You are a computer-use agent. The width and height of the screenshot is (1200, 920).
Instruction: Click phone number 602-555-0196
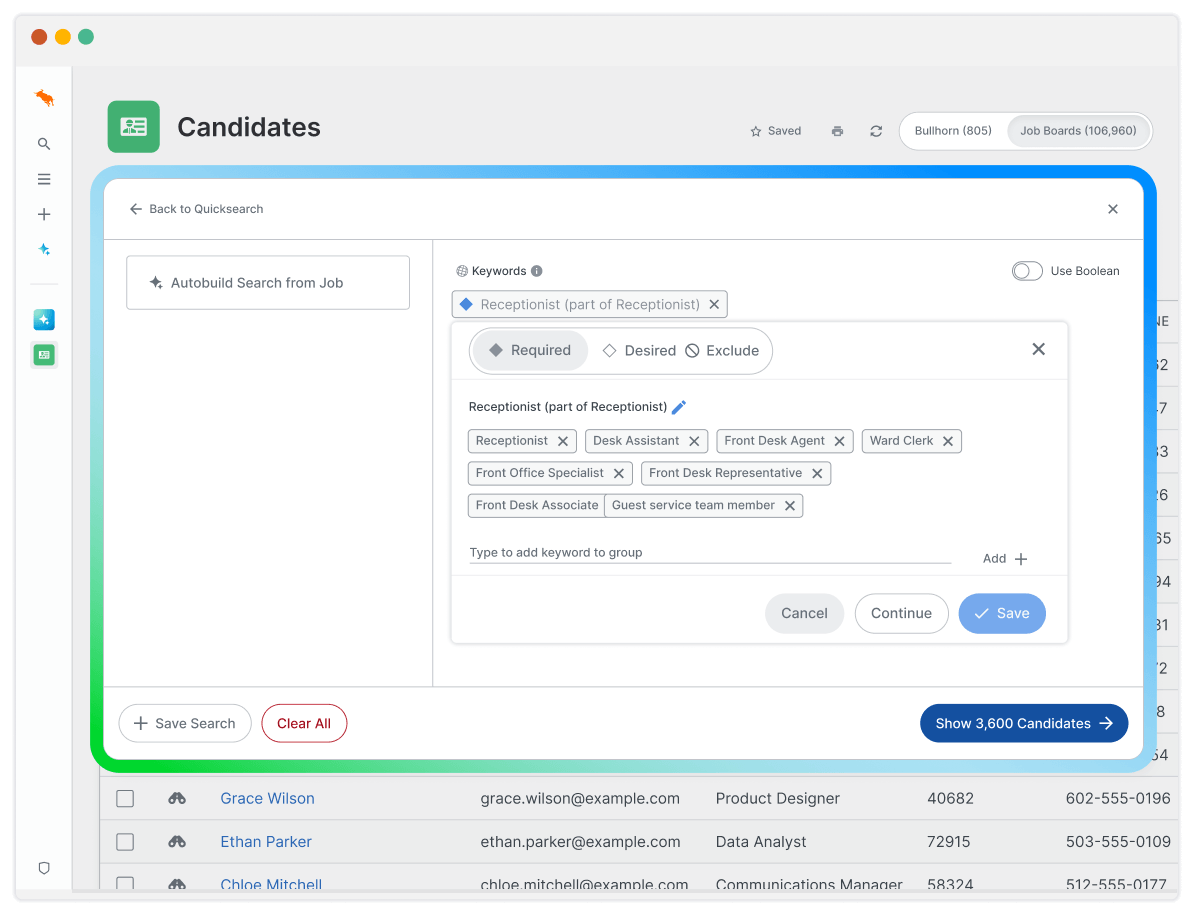tap(1118, 798)
